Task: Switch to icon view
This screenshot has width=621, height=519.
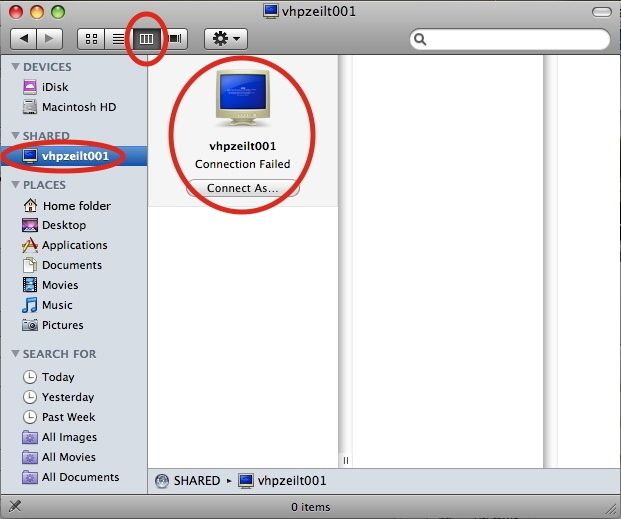Action: [91, 39]
